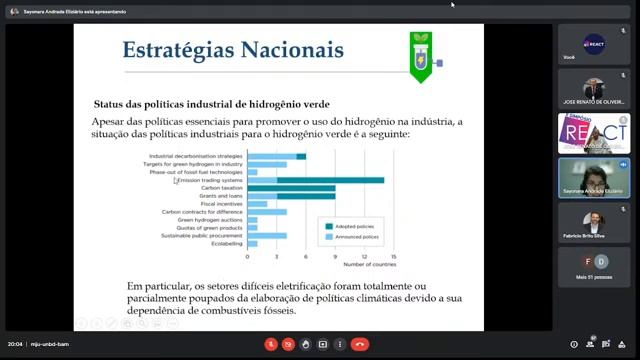Hang up with the red leave call button
The image size is (640, 360).
[360, 344]
